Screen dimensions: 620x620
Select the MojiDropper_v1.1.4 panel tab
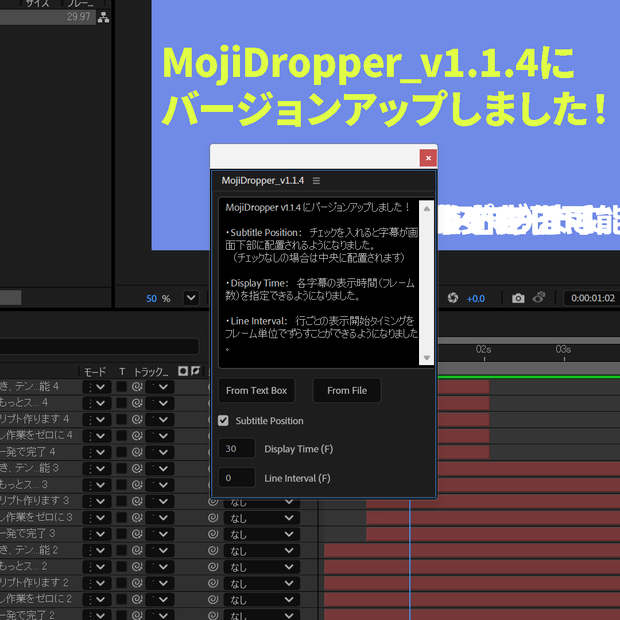click(263, 181)
